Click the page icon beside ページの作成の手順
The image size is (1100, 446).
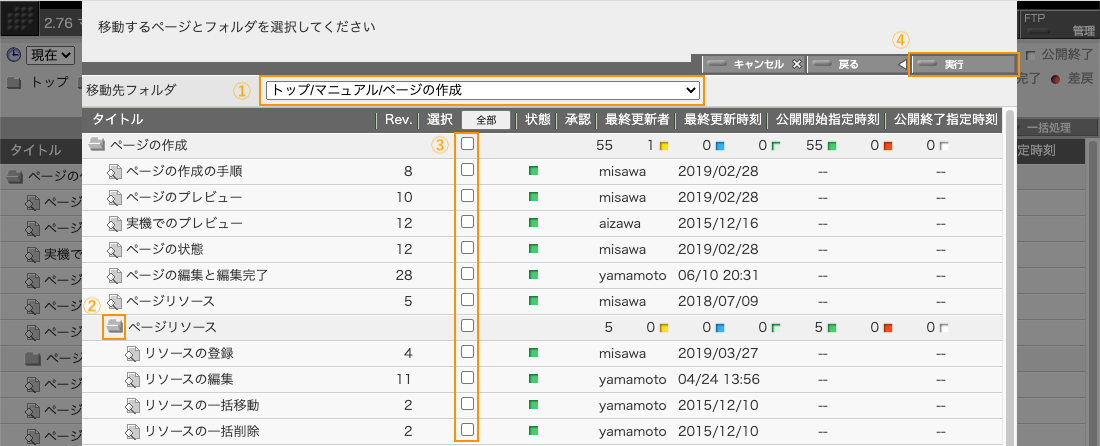[114, 171]
